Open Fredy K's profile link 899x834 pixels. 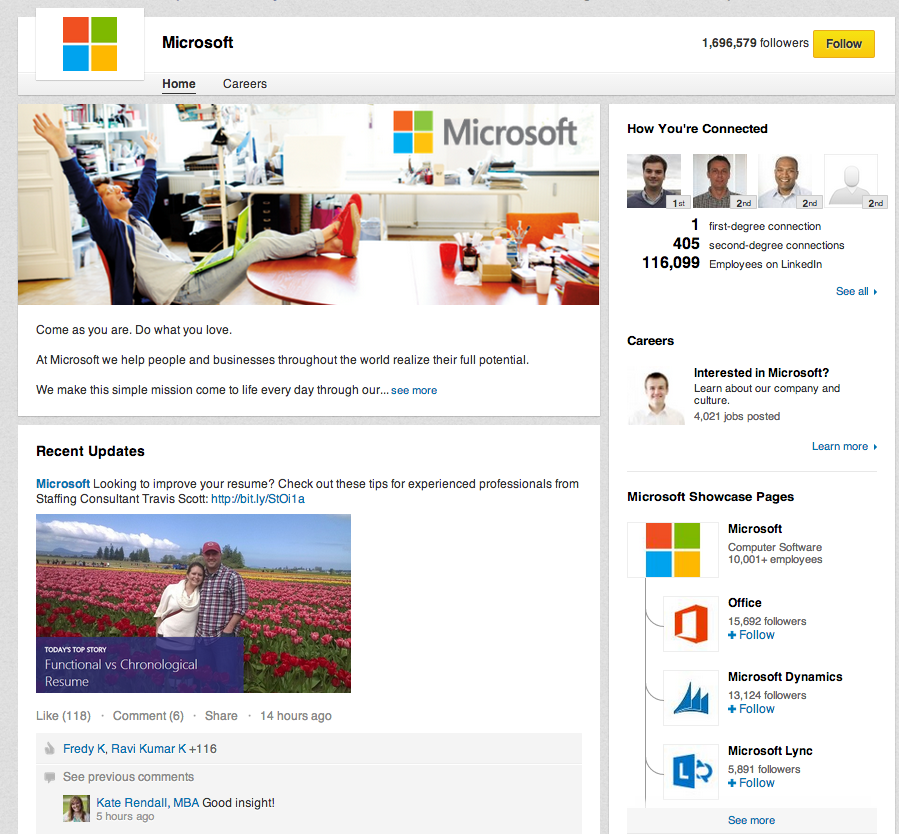84,749
